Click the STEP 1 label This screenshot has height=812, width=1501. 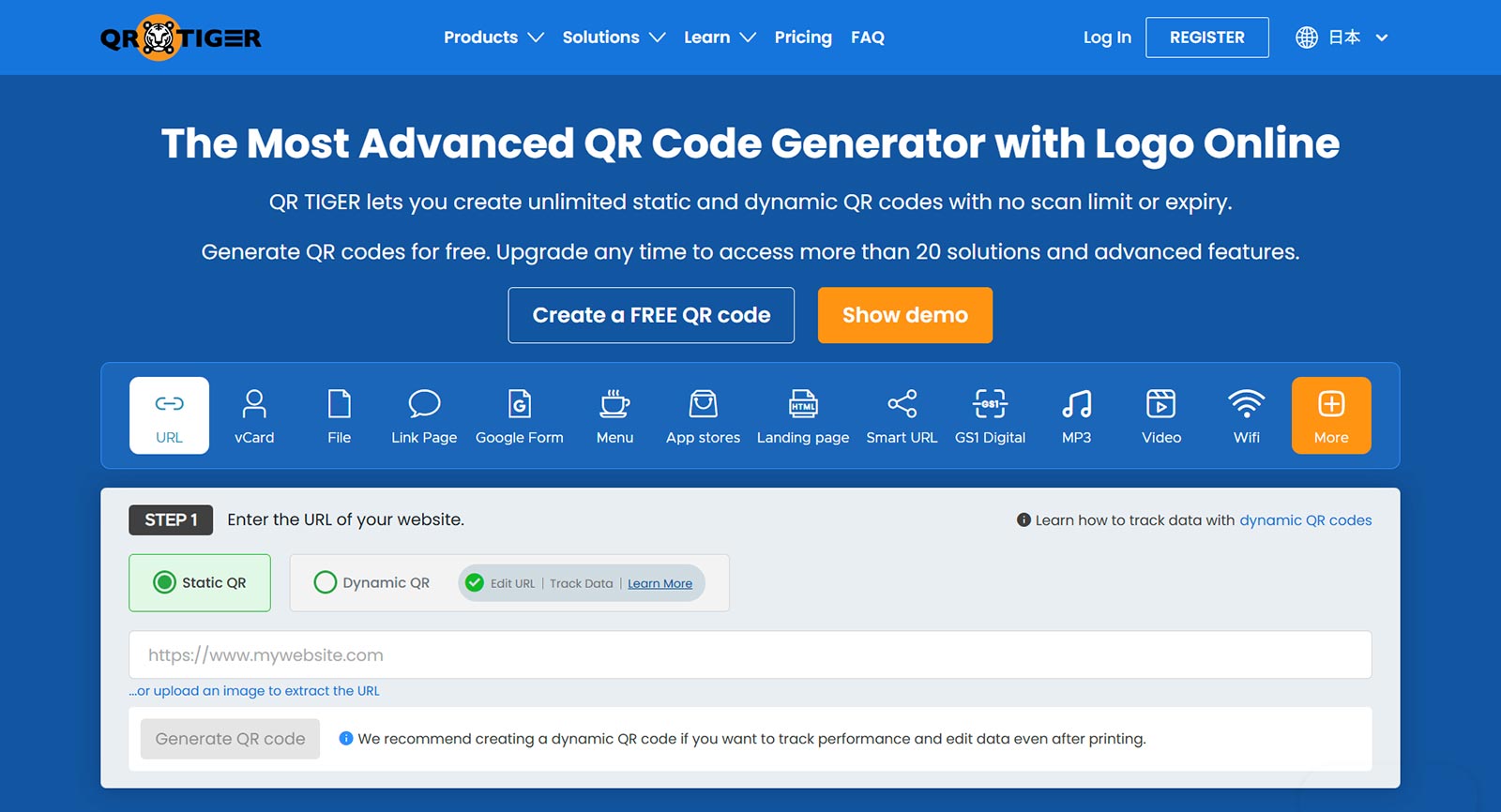click(x=171, y=520)
